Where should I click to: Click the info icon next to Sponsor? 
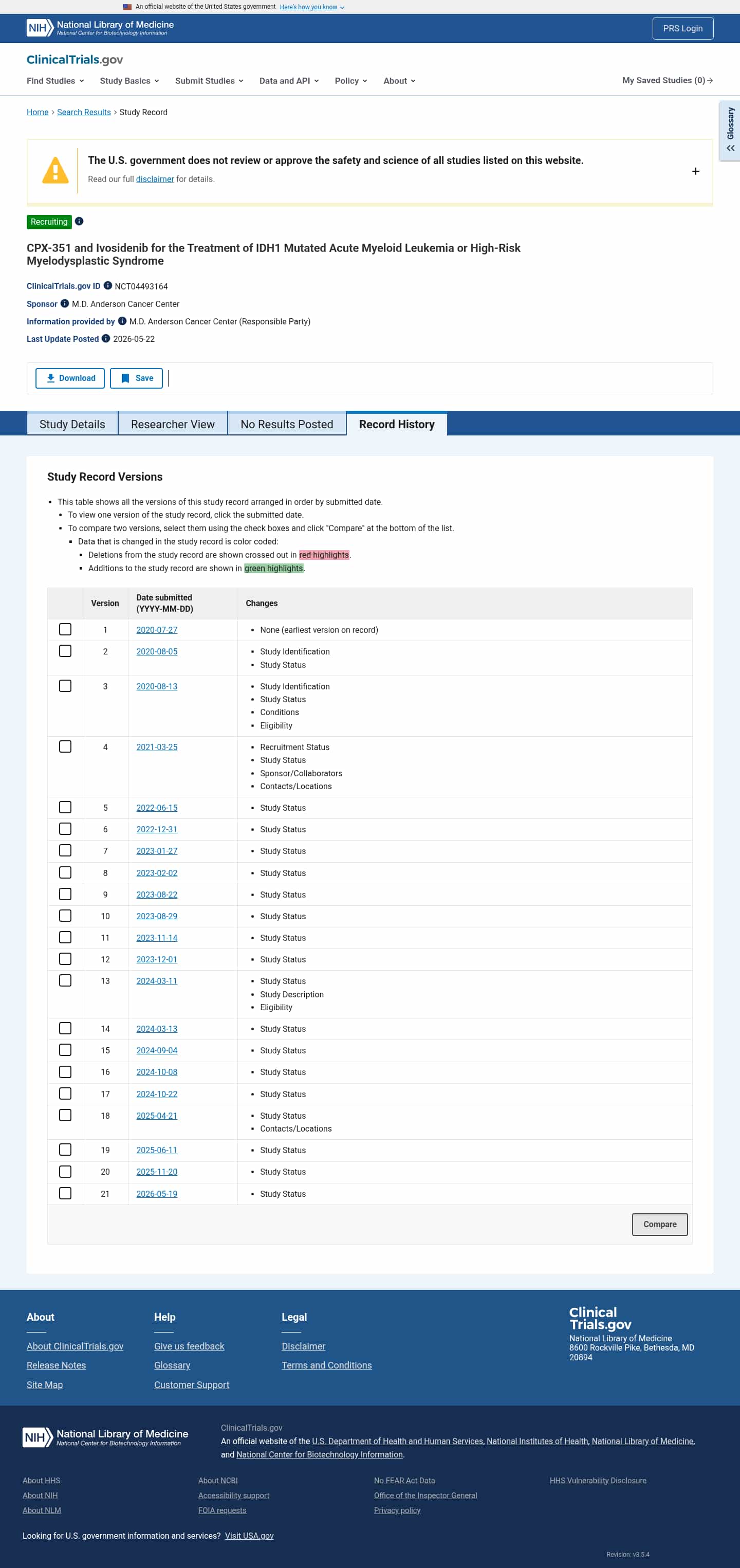point(65,303)
